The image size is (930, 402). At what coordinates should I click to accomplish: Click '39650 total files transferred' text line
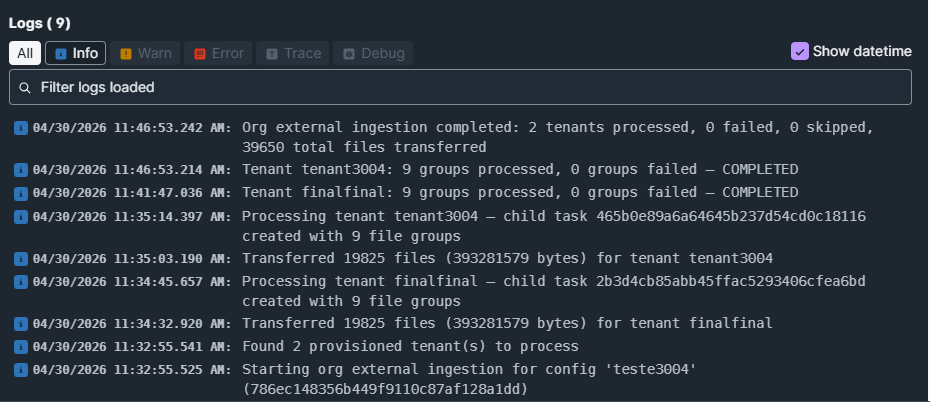(364, 147)
